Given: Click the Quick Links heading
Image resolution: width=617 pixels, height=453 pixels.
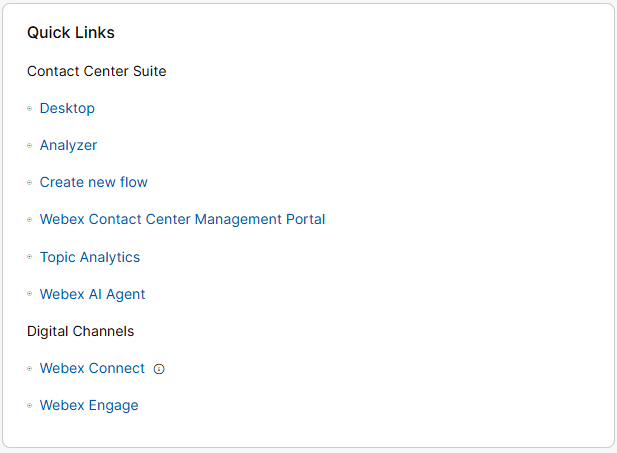Looking at the screenshot, I should (71, 33).
